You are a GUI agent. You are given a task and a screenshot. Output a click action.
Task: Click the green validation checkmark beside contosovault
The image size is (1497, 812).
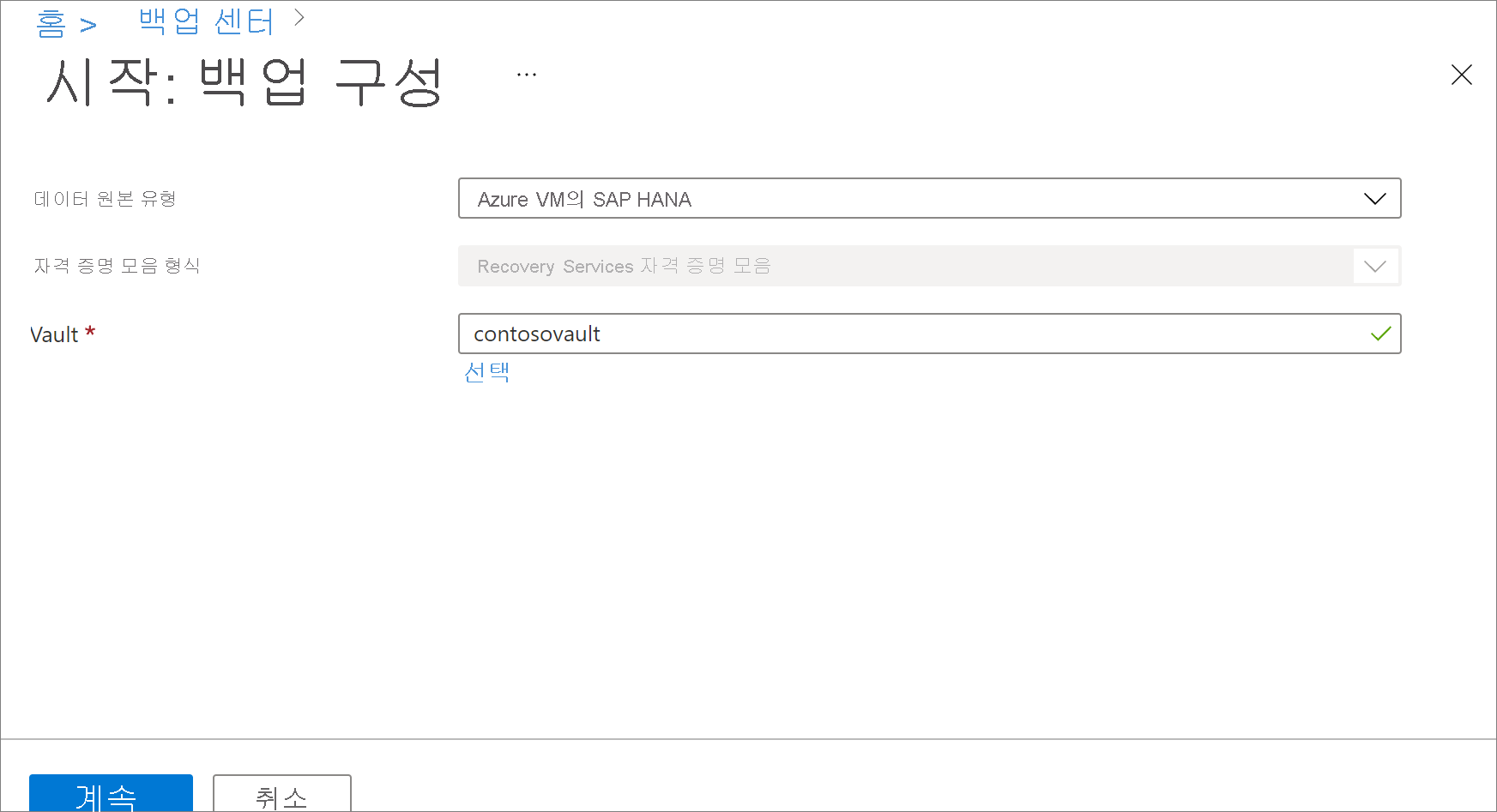[x=1380, y=334]
